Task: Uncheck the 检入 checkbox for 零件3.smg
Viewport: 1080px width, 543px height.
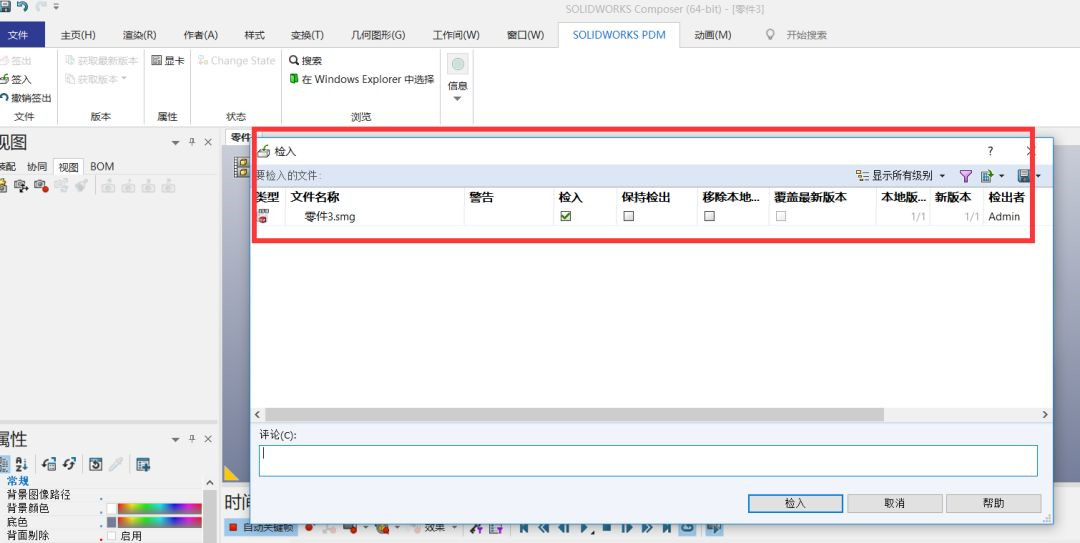Action: coord(566,216)
